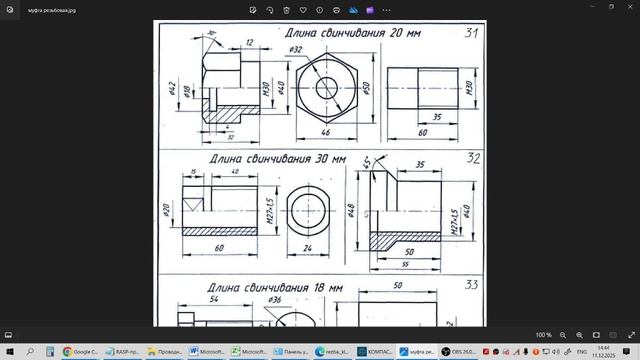Click the Edit image icon in Photos toolbar
Viewport: 640px width, 360px height.
pos(253,10)
